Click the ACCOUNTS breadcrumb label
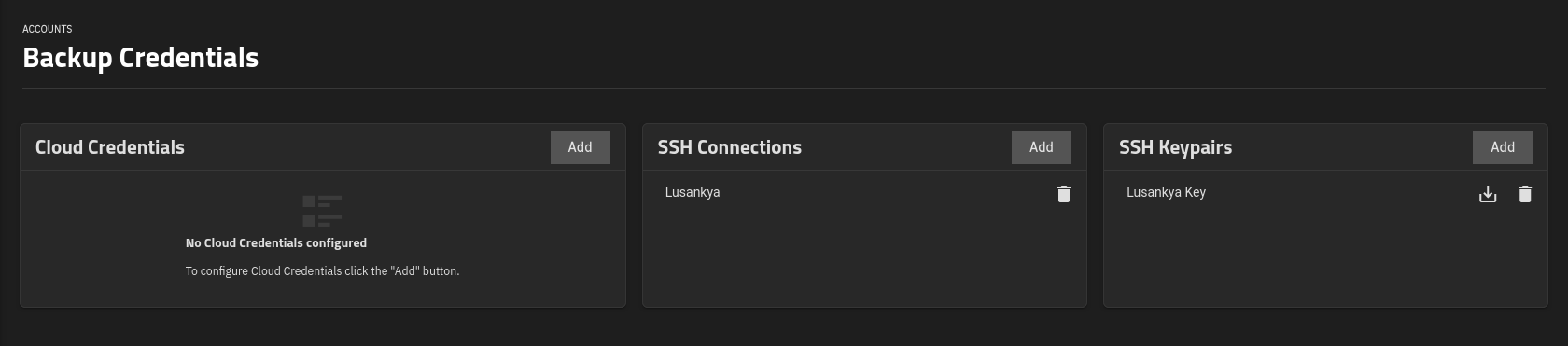Image resolution: width=1568 pixels, height=346 pixels. 47,29
